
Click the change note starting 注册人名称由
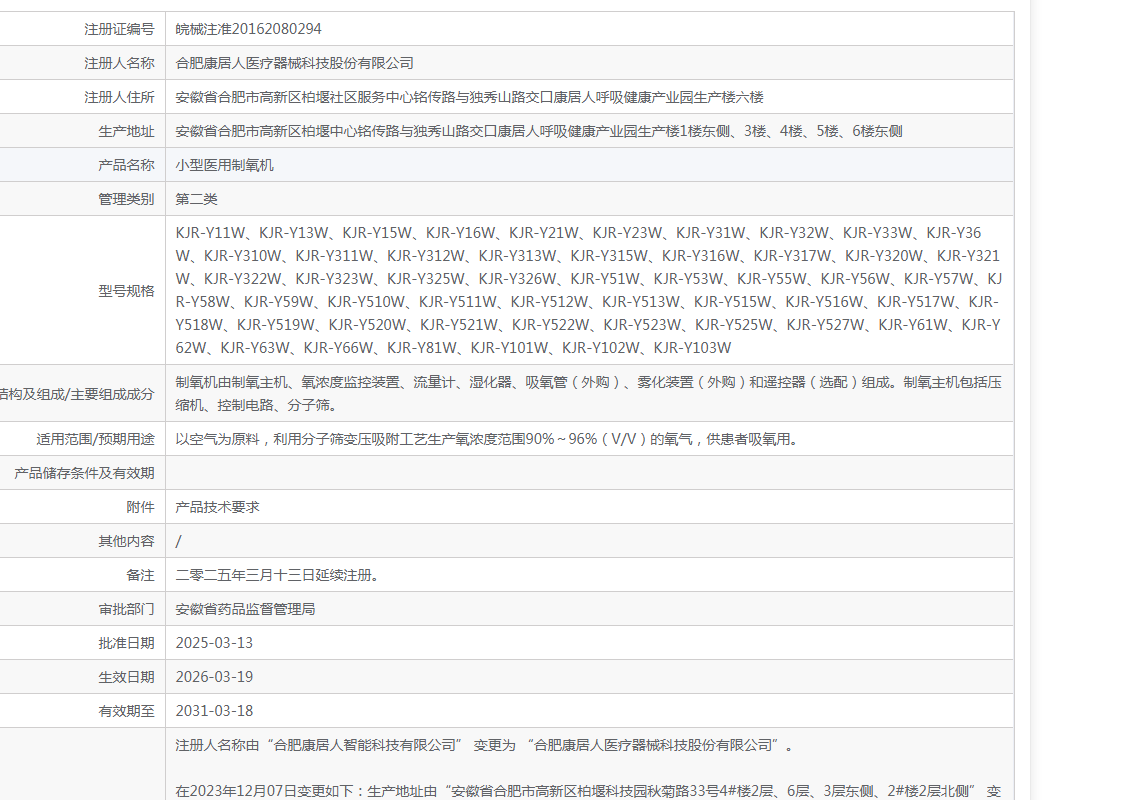(x=483, y=745)
